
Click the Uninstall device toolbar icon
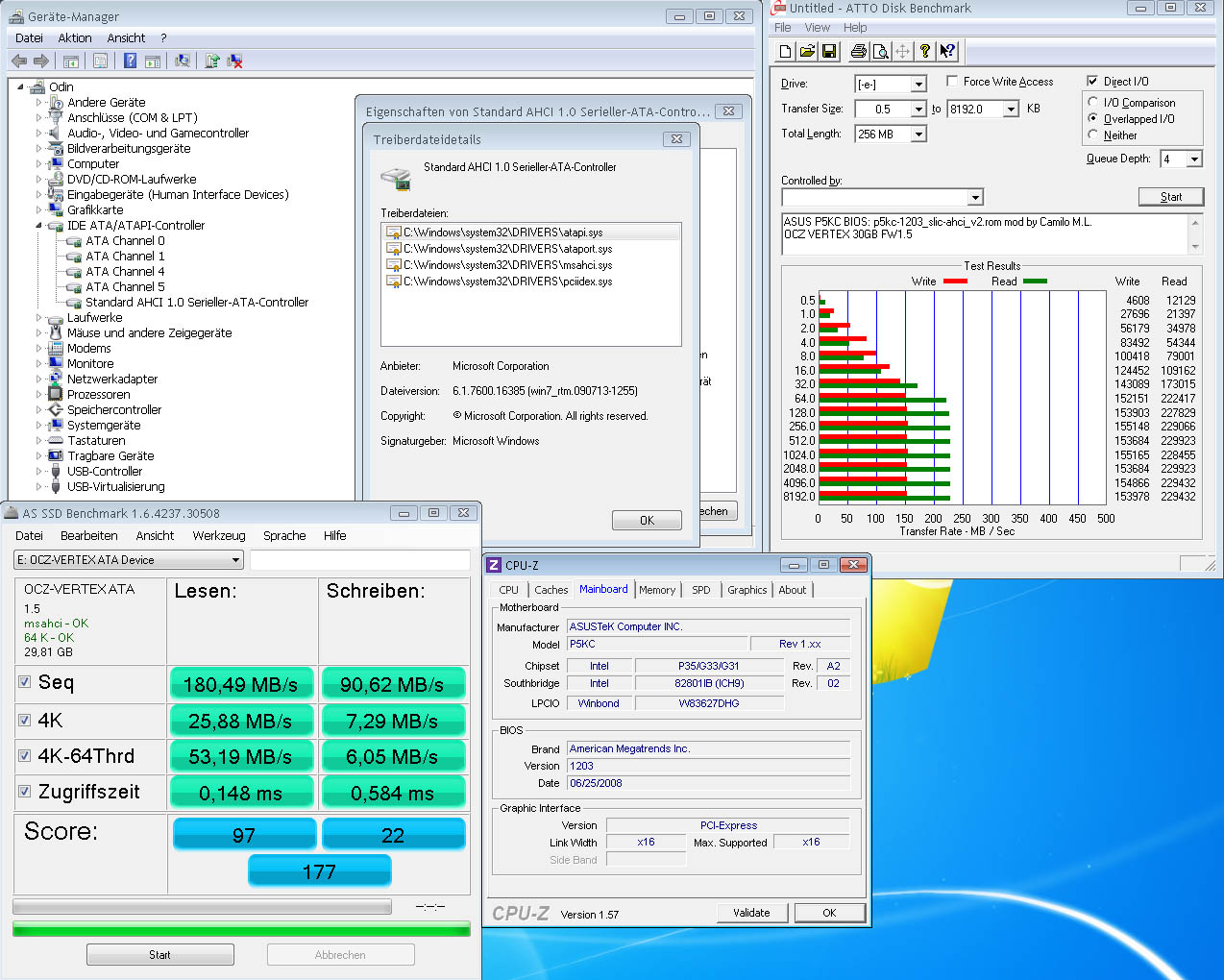pyautogui.click(x=234, y=61)
